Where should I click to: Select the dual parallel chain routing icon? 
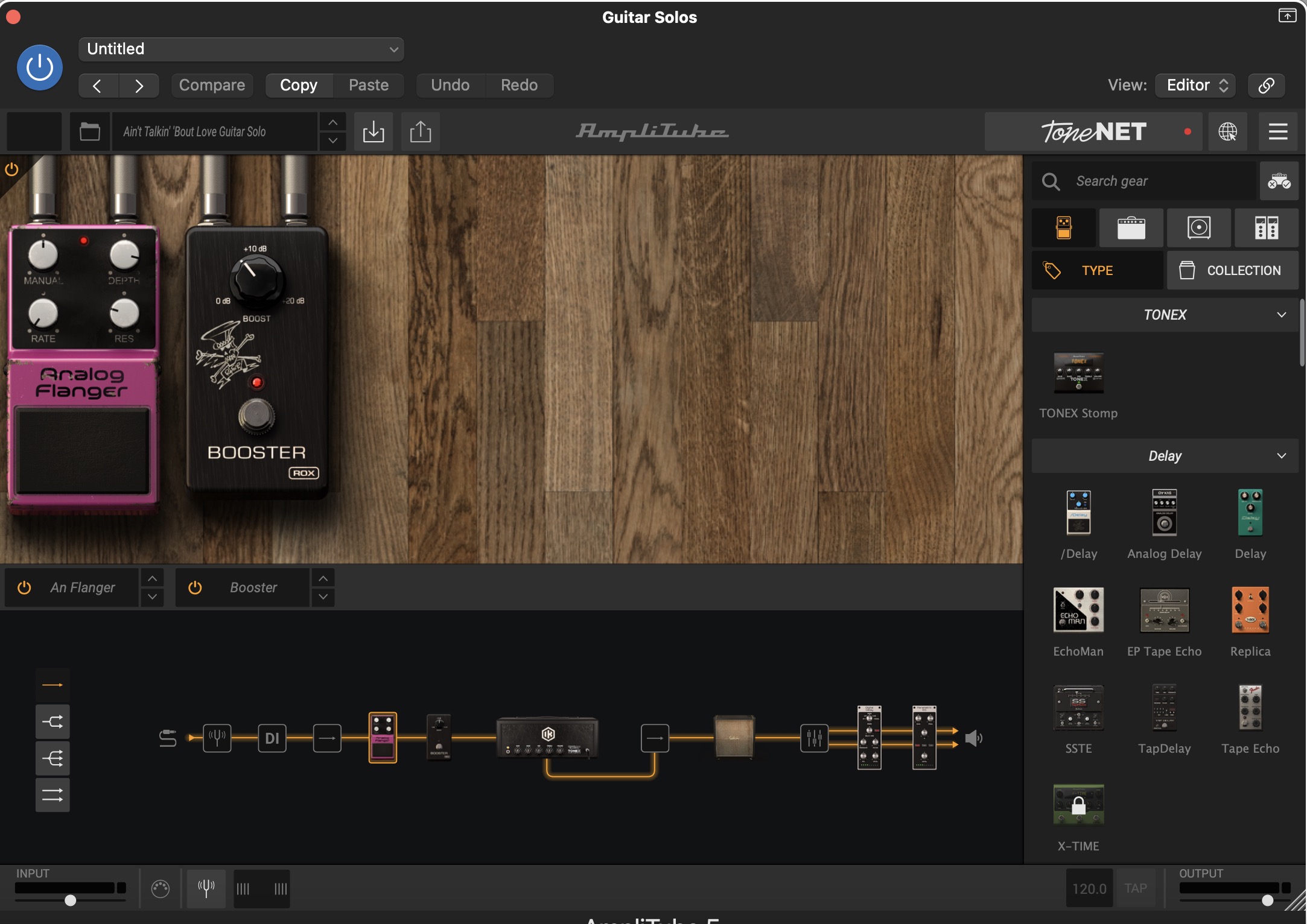[52, 795]
